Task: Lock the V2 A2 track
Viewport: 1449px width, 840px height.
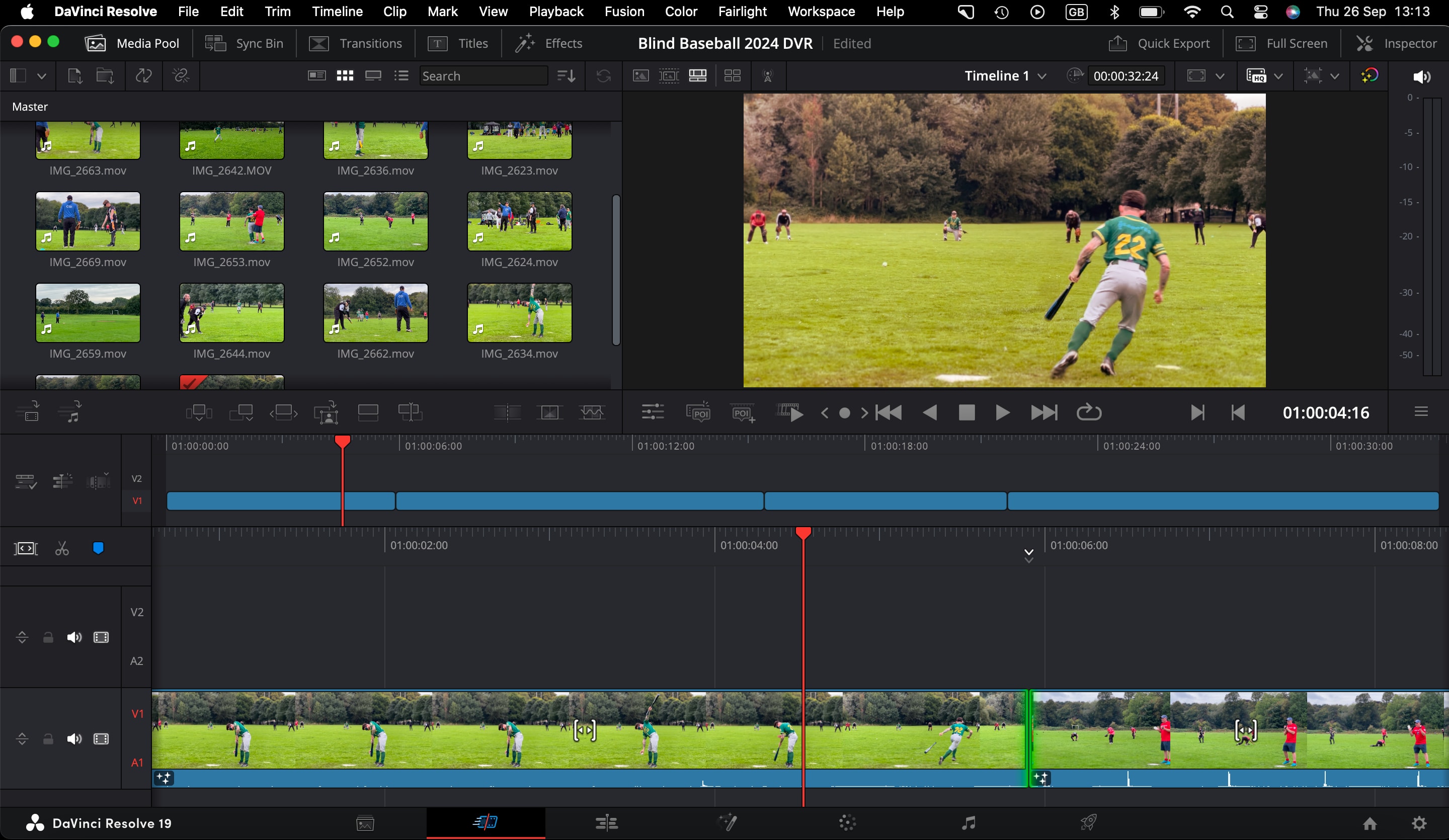Action: click(48, 637)
